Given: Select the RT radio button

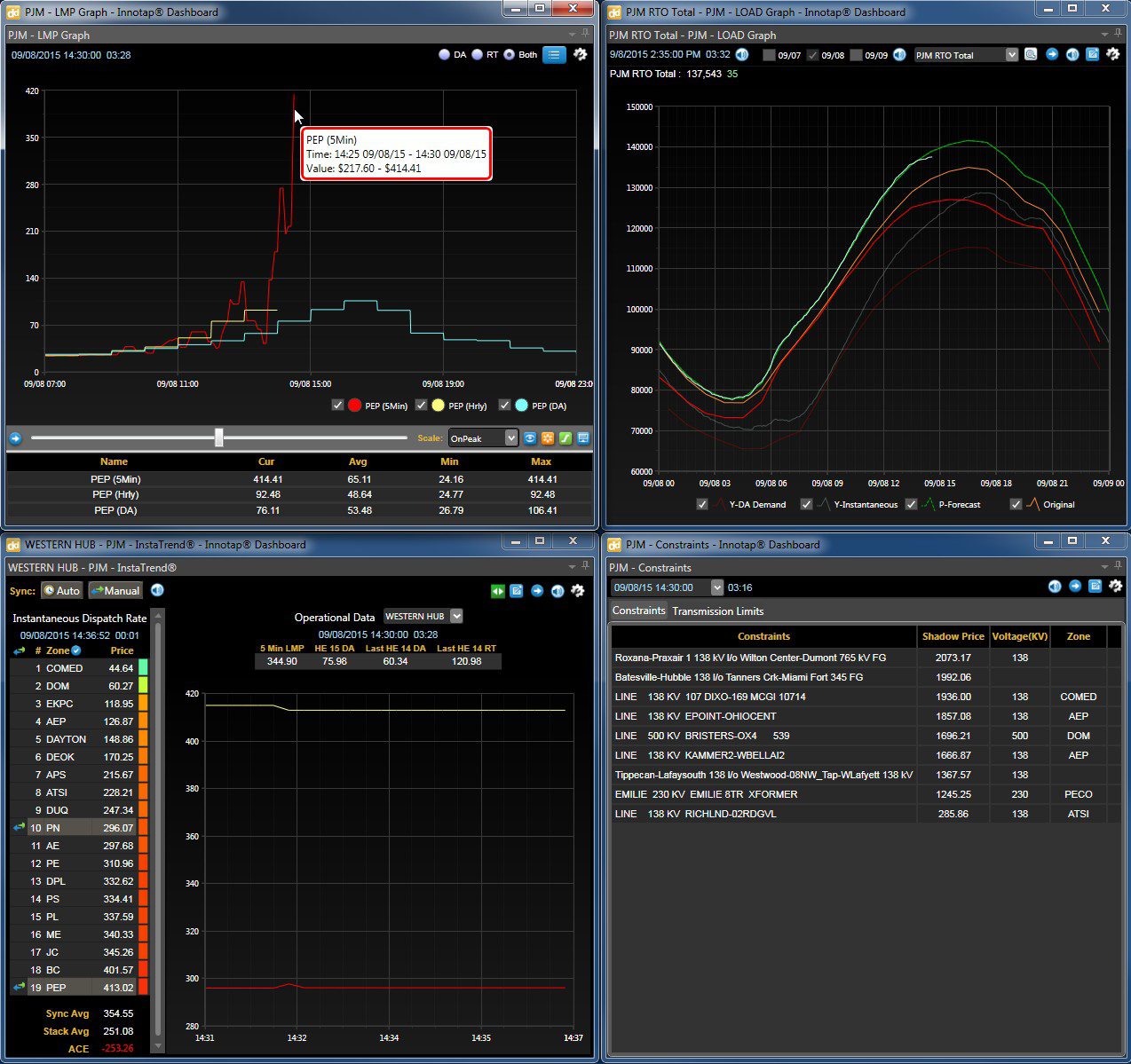Looking at the screenshot, I should tap(478, 55).
